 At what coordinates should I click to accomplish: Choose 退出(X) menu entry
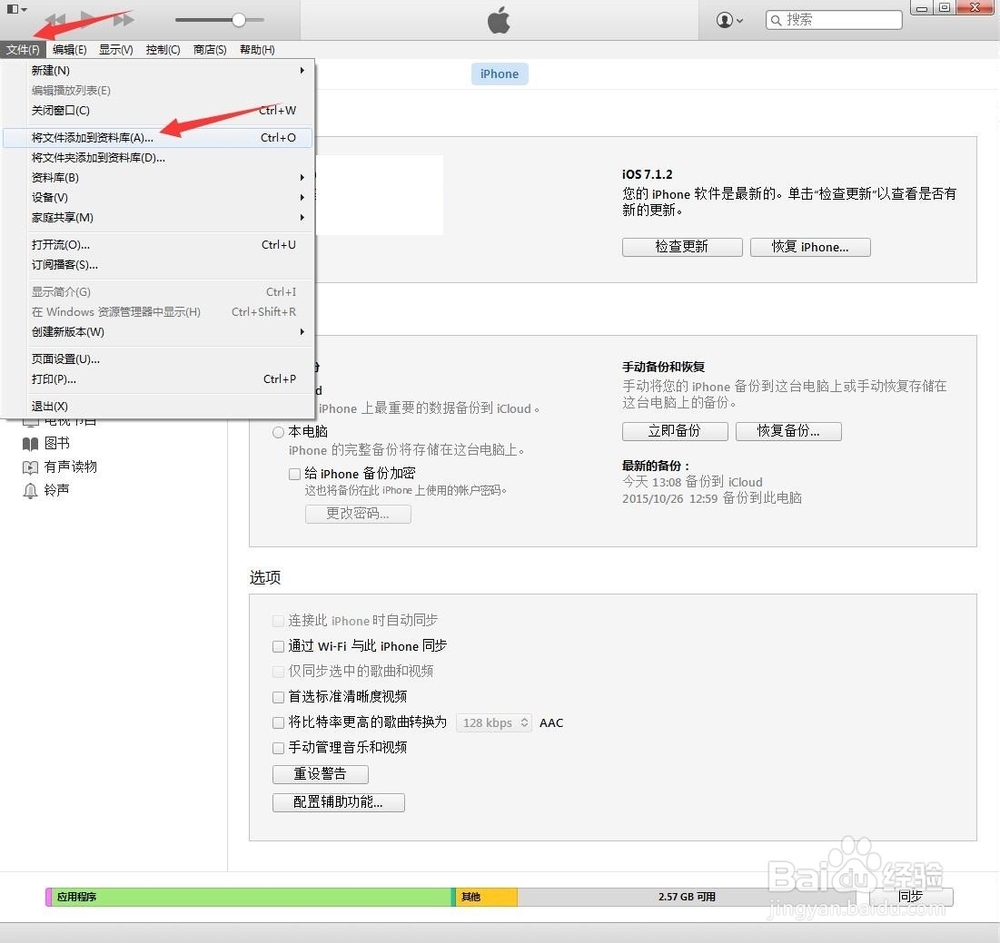click(x=158, y=406)
